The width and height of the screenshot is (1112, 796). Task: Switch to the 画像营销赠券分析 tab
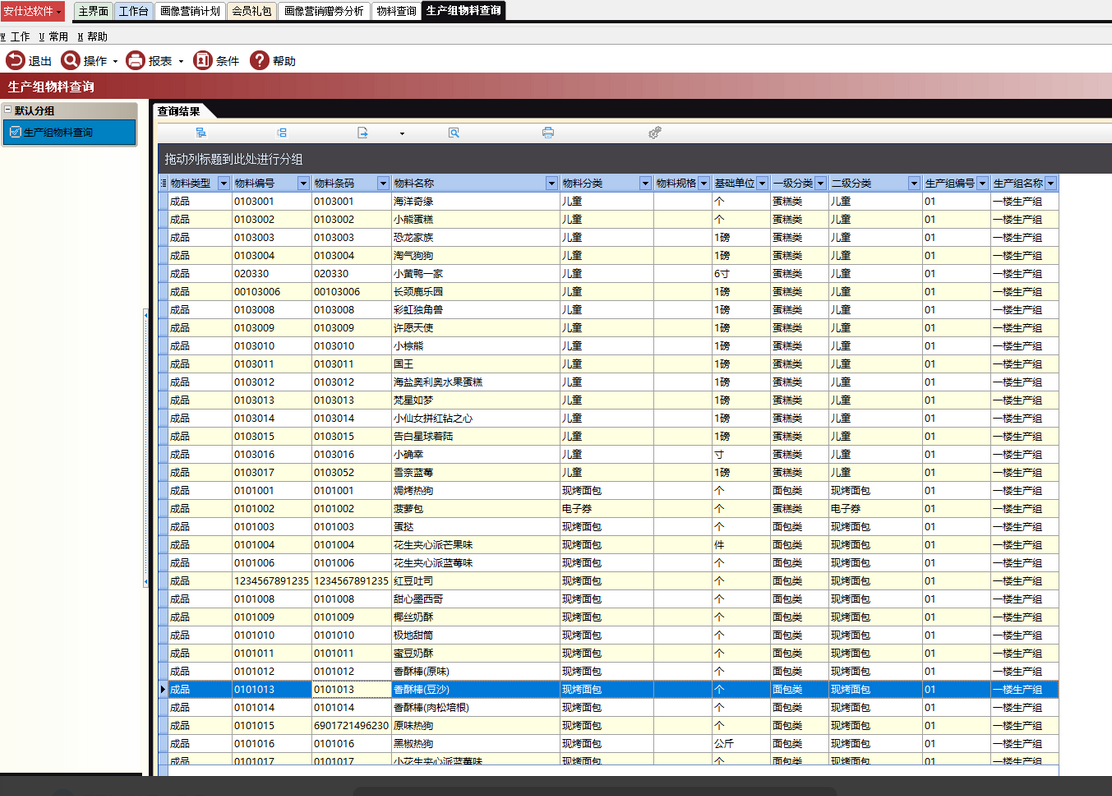click(x=324, y=11)
